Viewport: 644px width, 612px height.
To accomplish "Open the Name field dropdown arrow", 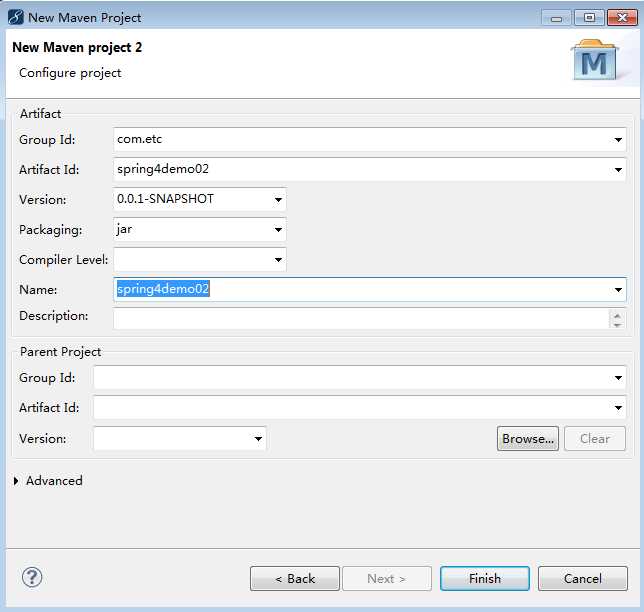I will pos(618,290).
